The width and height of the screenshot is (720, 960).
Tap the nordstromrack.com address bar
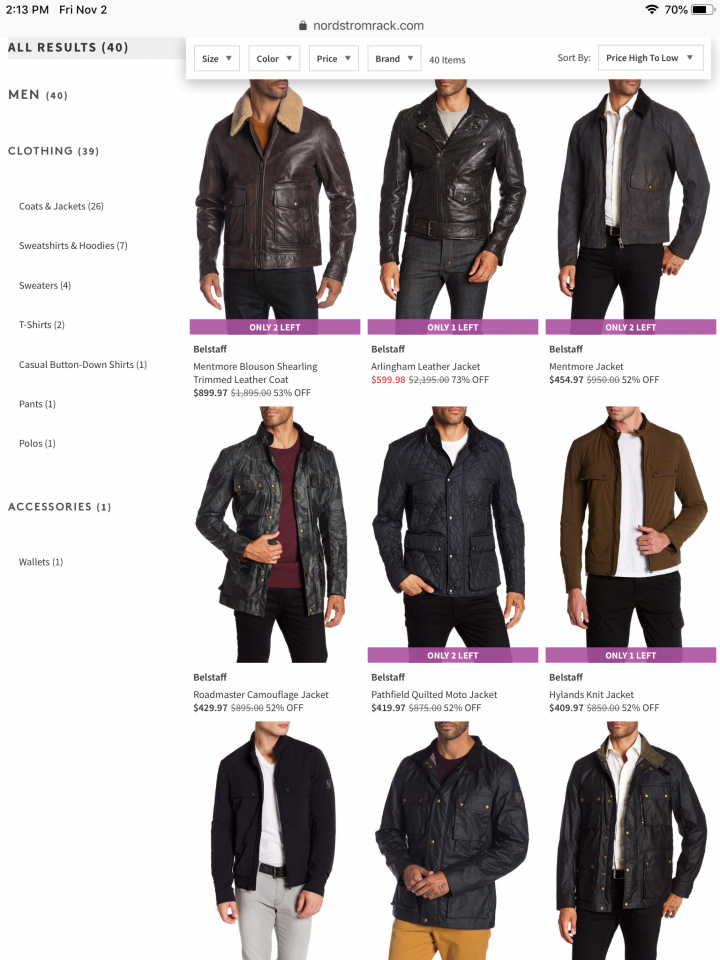361,26
